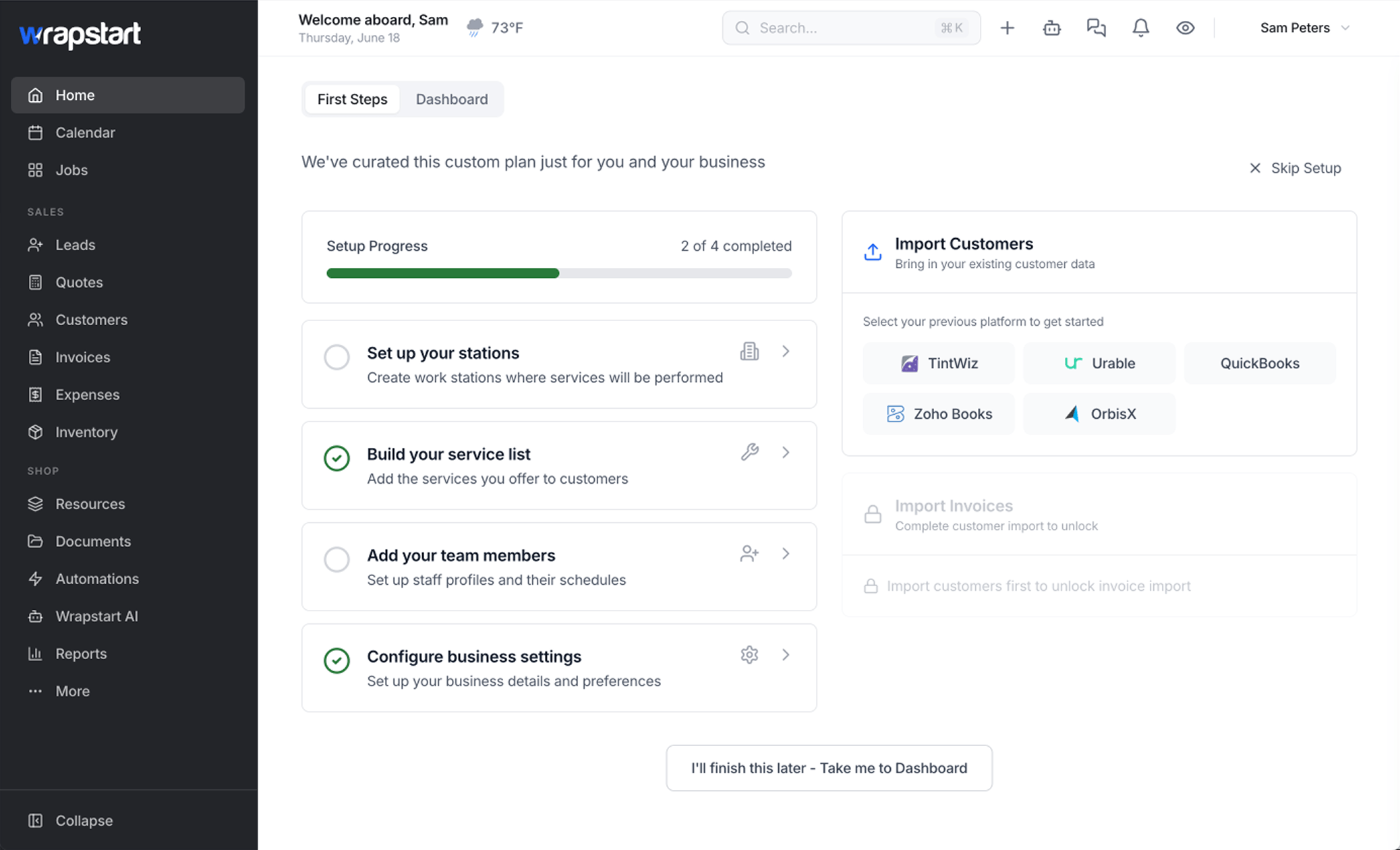Open Reports from the sidebar

[127, 654]
